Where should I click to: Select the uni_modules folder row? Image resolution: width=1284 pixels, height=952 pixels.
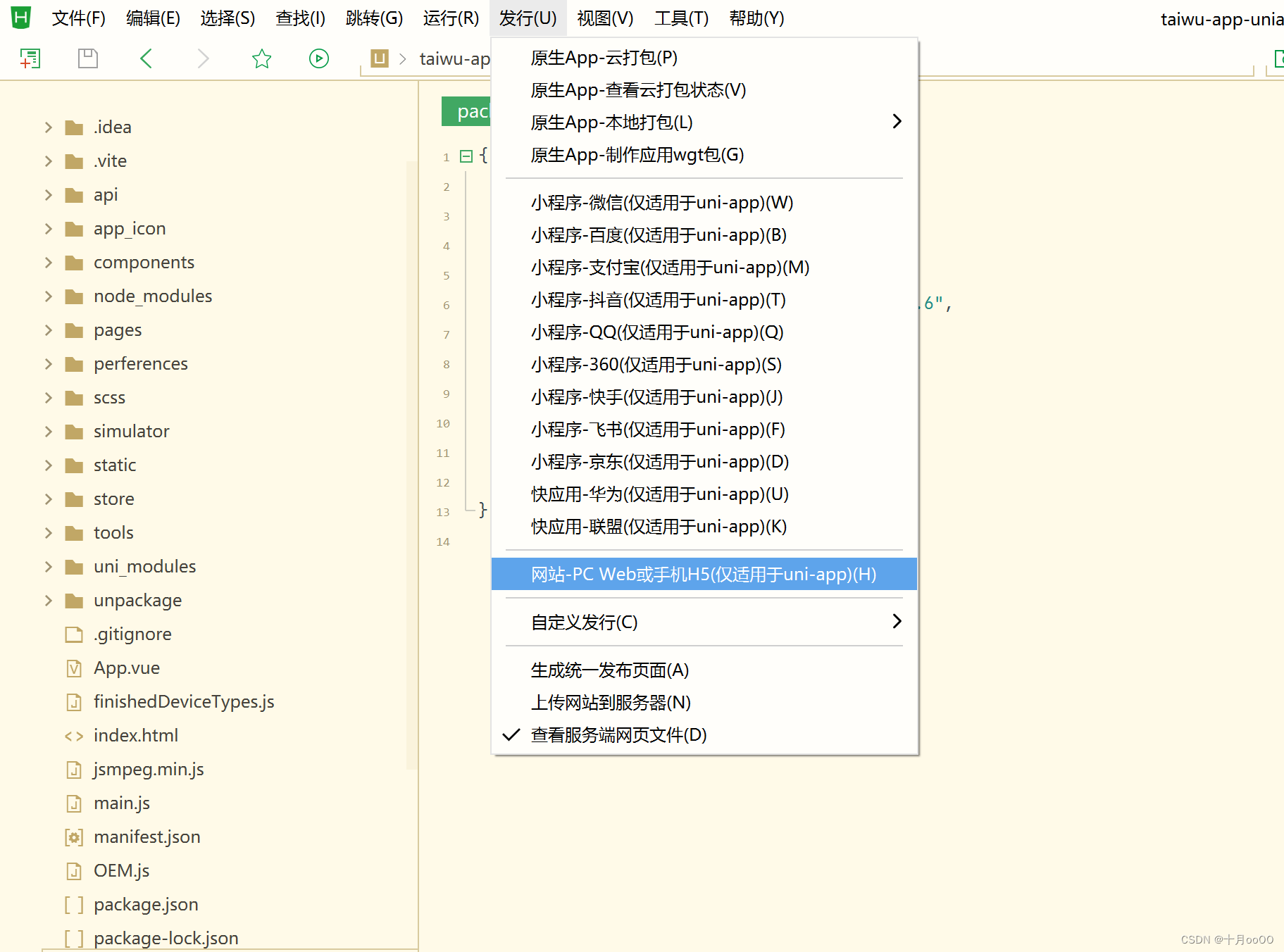click(x=209, y=567)
